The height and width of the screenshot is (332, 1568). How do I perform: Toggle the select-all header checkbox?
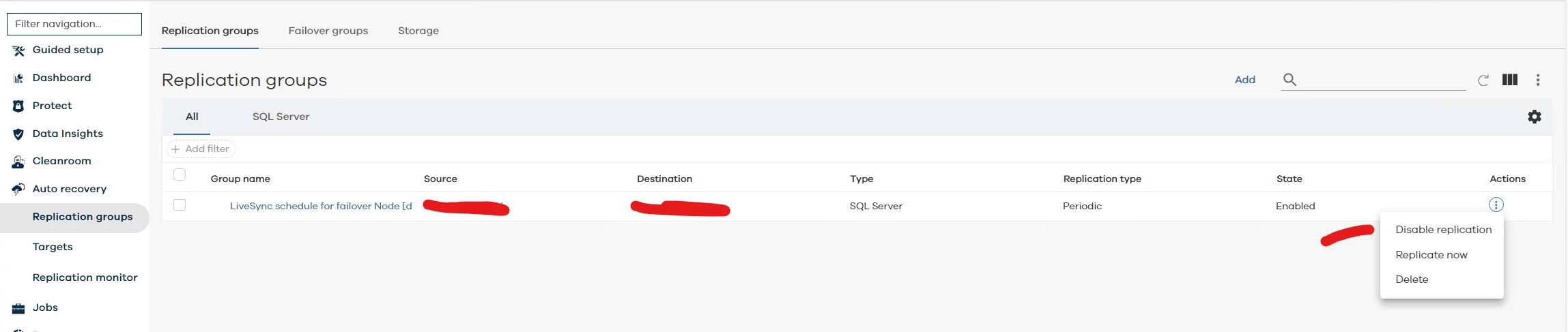click(180, 175)
